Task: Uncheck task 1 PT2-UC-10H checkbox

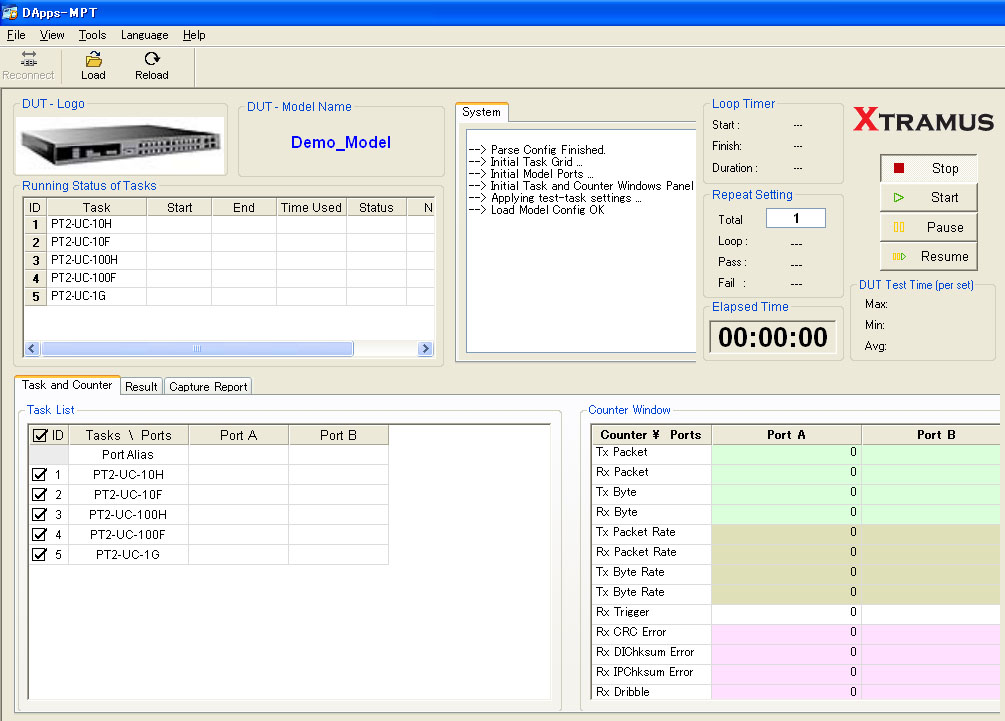Action: coord(39,474)
